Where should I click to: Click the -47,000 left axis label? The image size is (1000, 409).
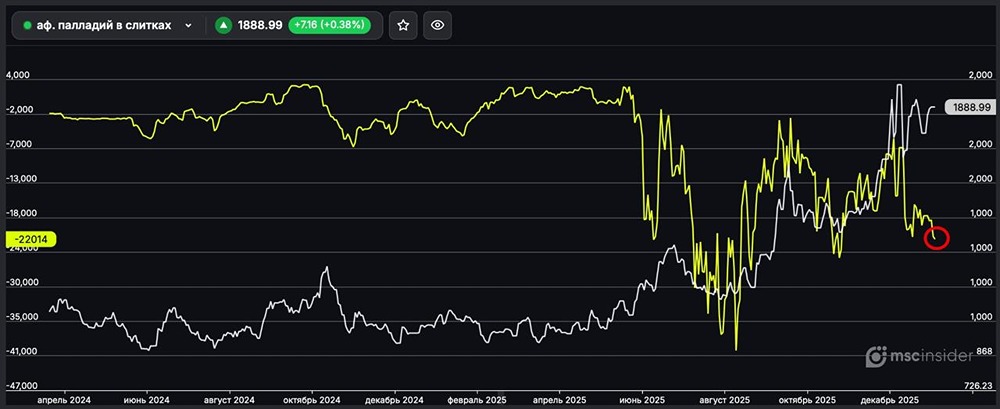20,386
